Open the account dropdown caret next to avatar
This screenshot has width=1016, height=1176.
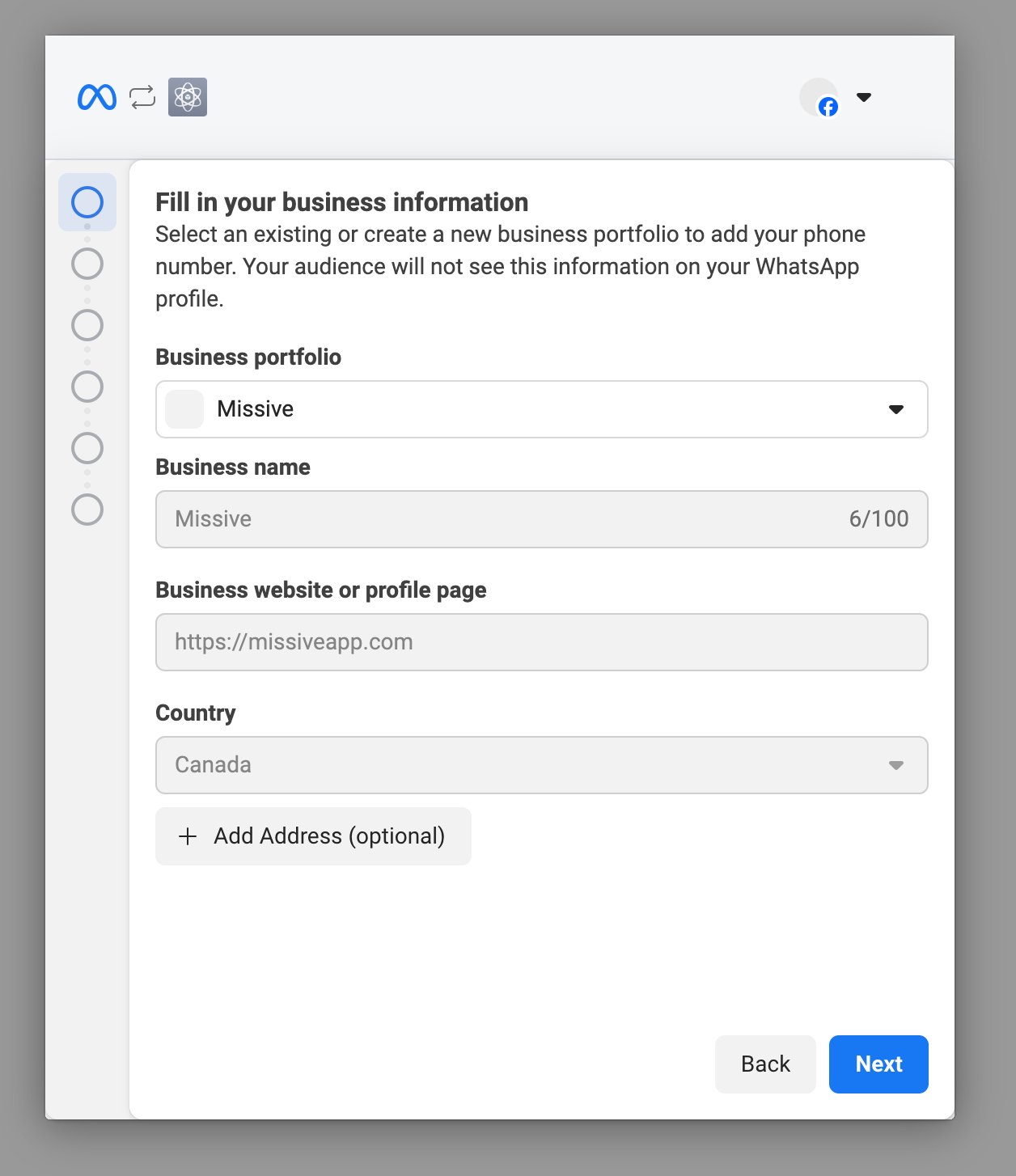864,97
